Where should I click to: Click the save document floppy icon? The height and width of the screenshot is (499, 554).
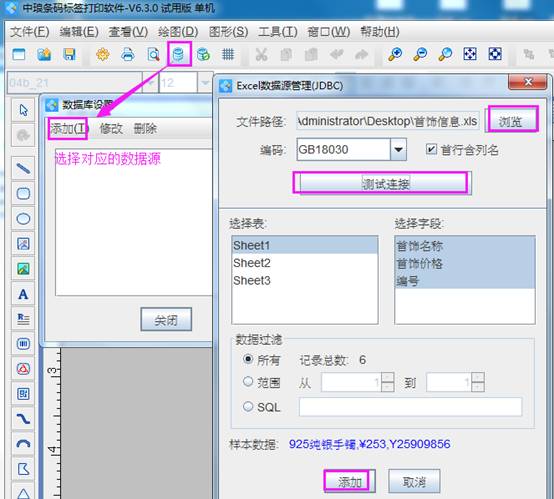coord(69,54)
